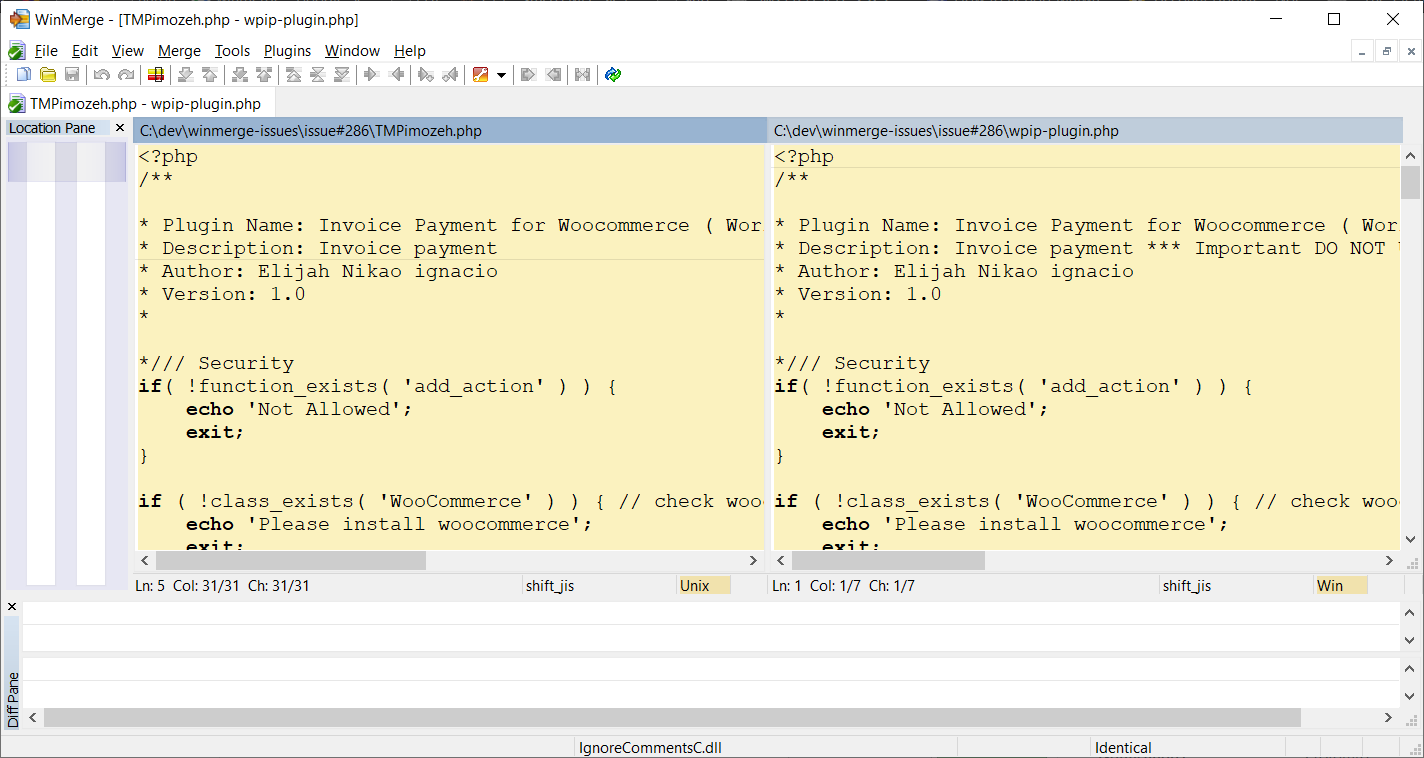The image size is (1424, 758).
Task: Jump to the Previous Difference icon
Action: pyautogui.click(x=209, y=74)
